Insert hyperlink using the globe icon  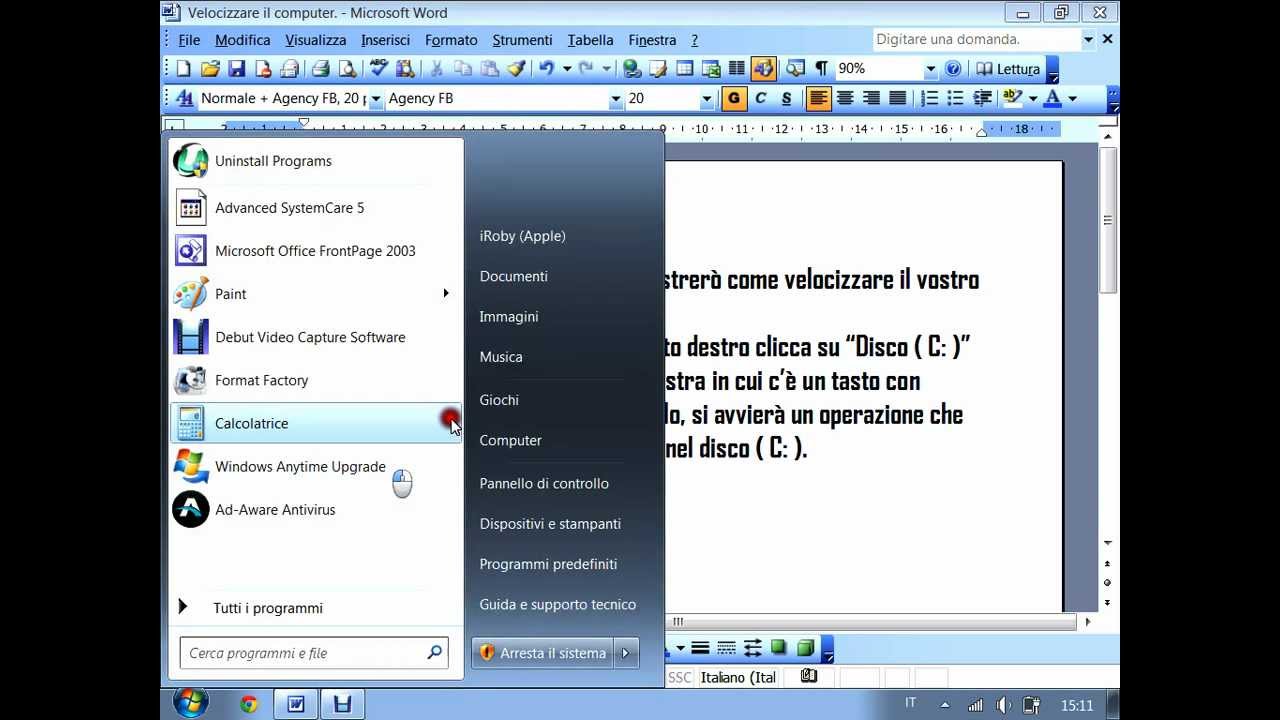click(x=632, y=69)
